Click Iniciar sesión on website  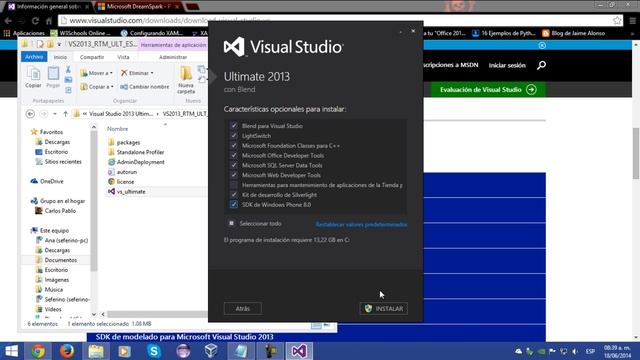click(x=507, y=65)
